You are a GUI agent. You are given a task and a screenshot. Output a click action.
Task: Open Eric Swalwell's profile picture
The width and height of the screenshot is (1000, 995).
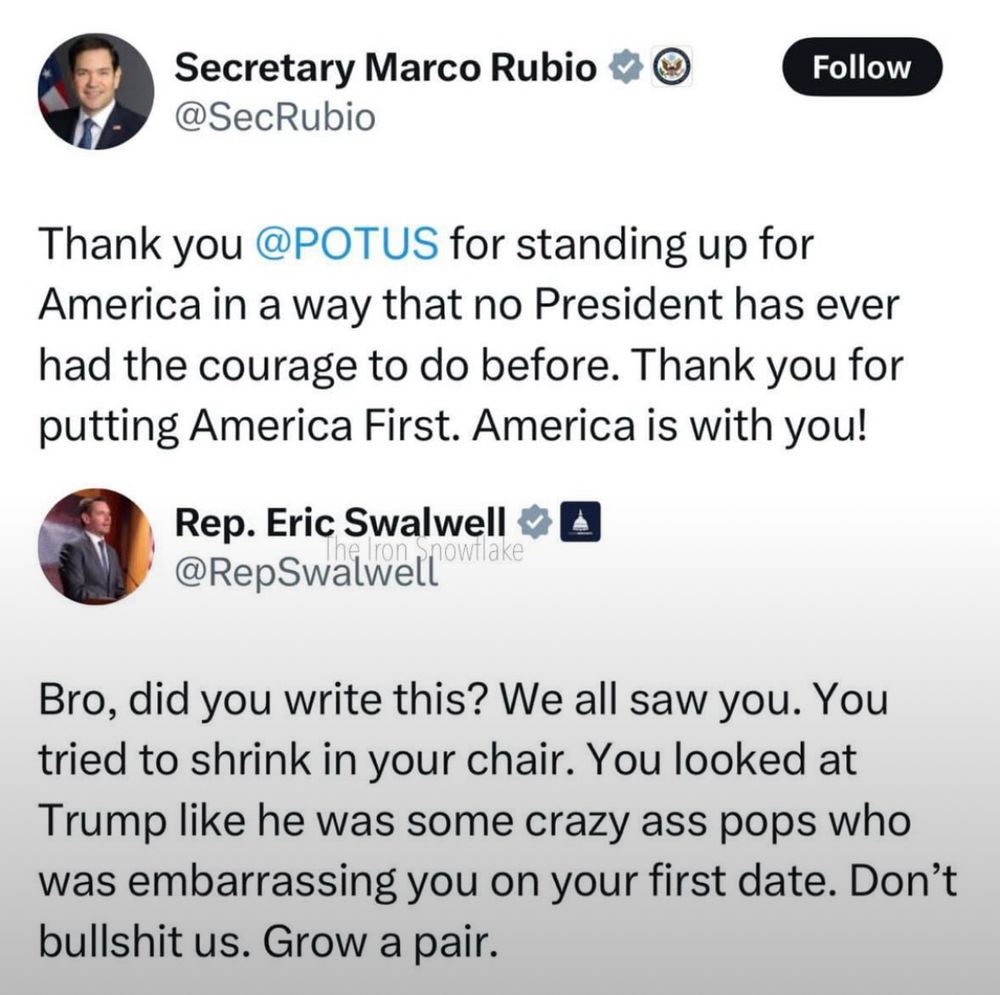click(96, 546)
